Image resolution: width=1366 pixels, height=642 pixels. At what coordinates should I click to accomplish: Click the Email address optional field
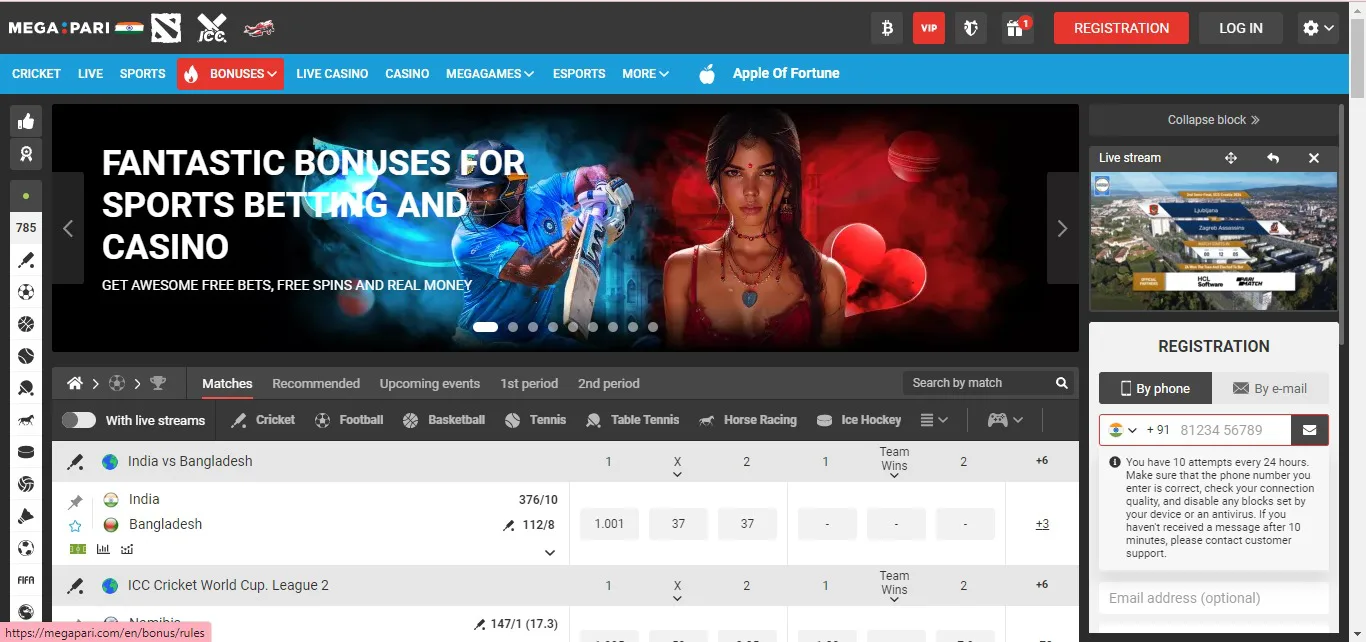point(1213,598)
